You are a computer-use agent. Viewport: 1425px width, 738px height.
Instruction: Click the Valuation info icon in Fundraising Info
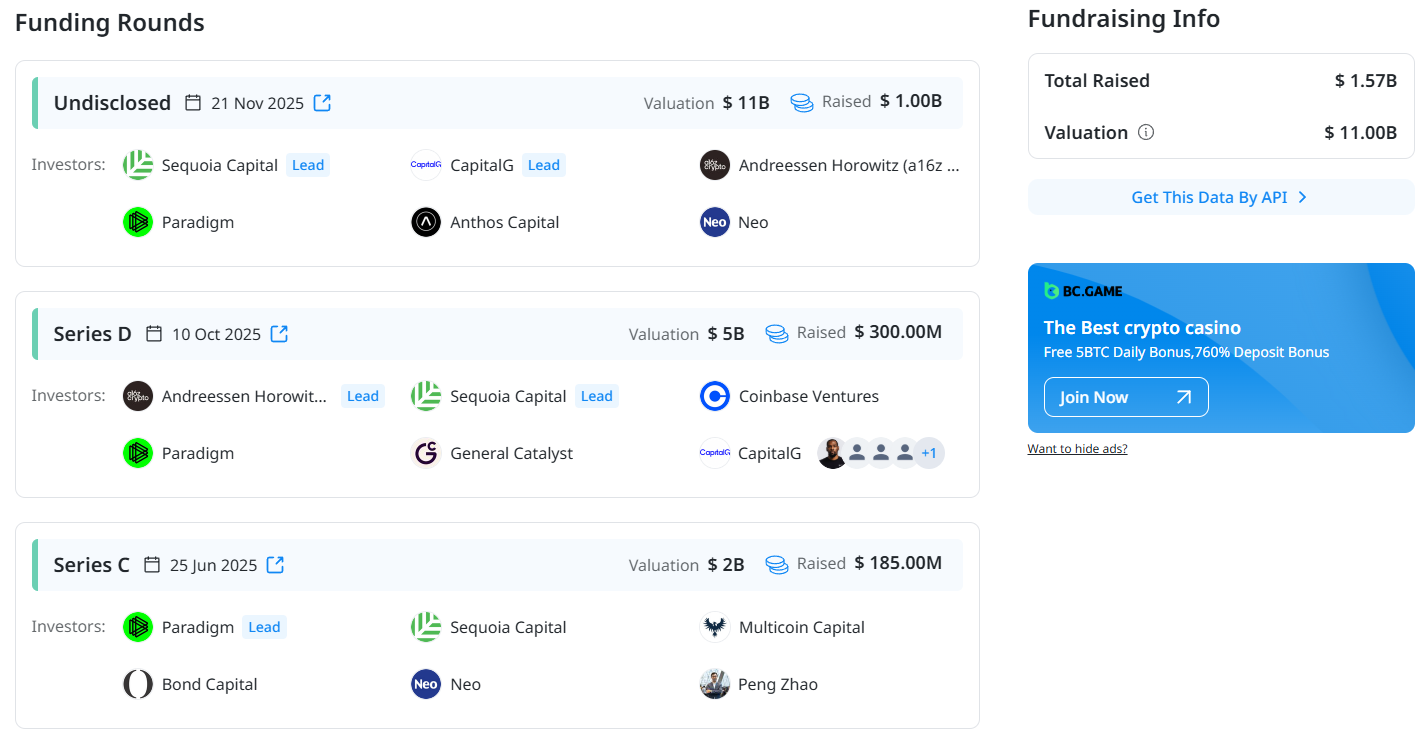coord(1146,132)
